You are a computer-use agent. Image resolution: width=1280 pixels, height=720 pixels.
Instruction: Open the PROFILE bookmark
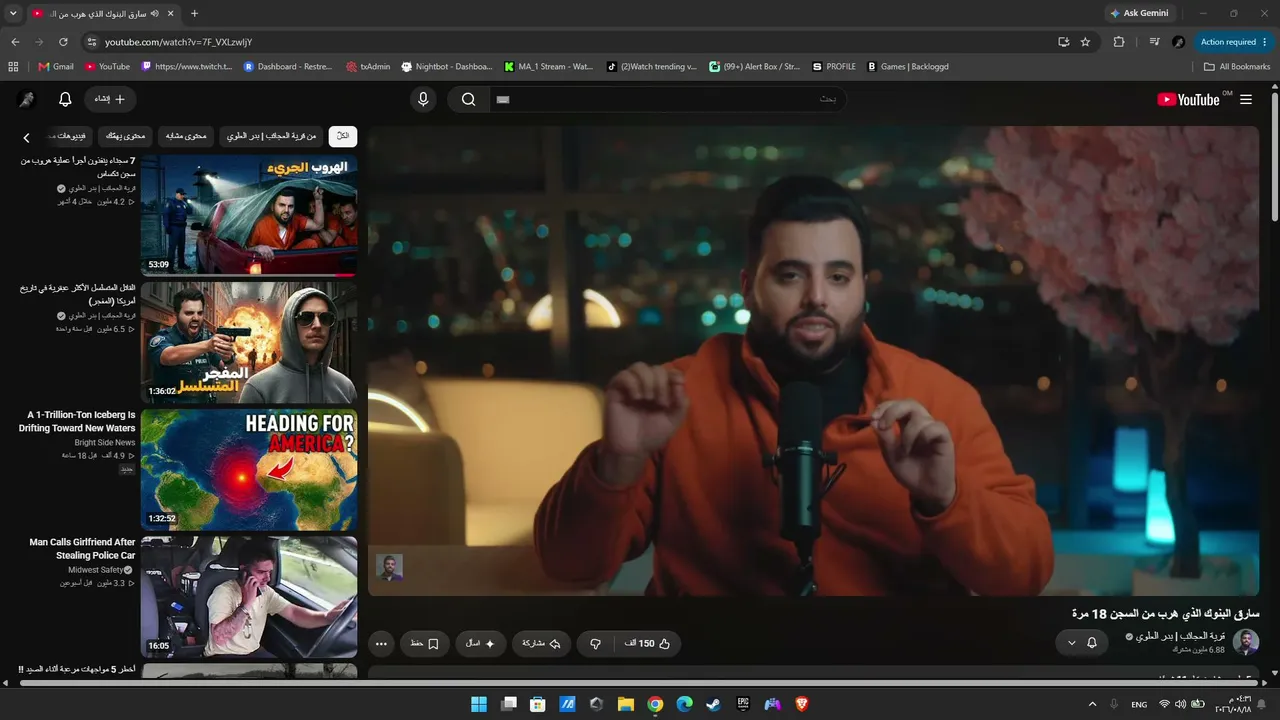834,67
